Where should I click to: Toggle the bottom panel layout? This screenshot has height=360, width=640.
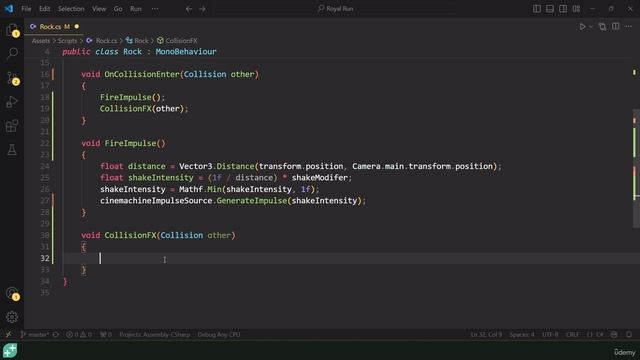tap(550, 9)
